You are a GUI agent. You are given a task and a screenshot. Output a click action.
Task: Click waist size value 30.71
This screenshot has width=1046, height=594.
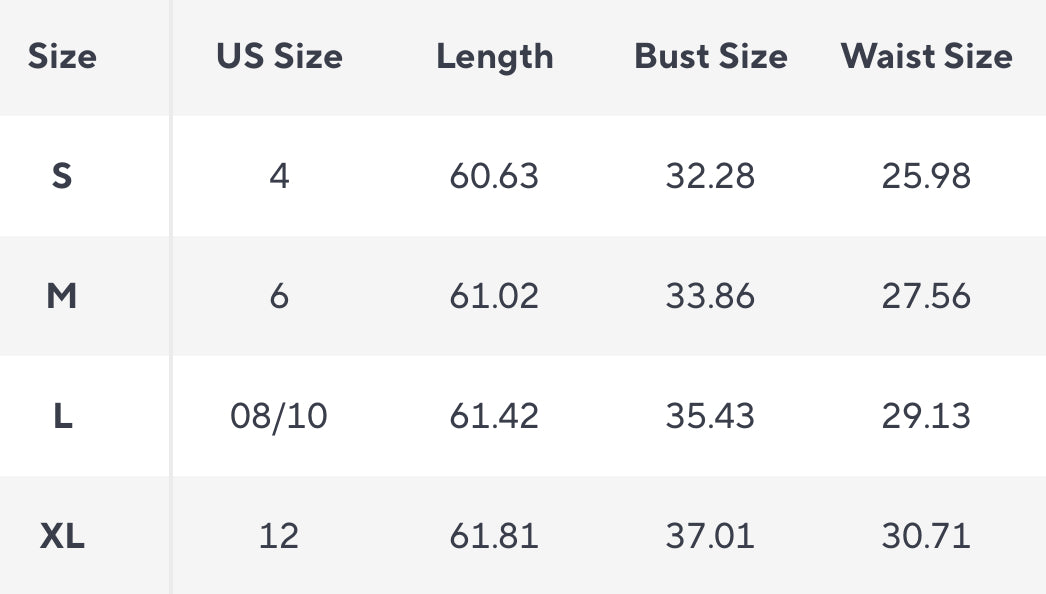(x=926, y=537)
